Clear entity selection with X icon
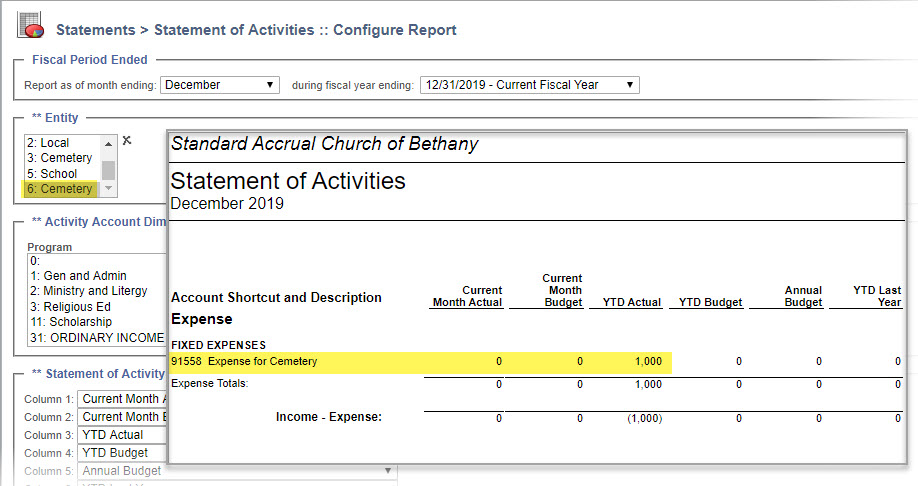Screen dimensions: 918x486 [x=126, y=141]
